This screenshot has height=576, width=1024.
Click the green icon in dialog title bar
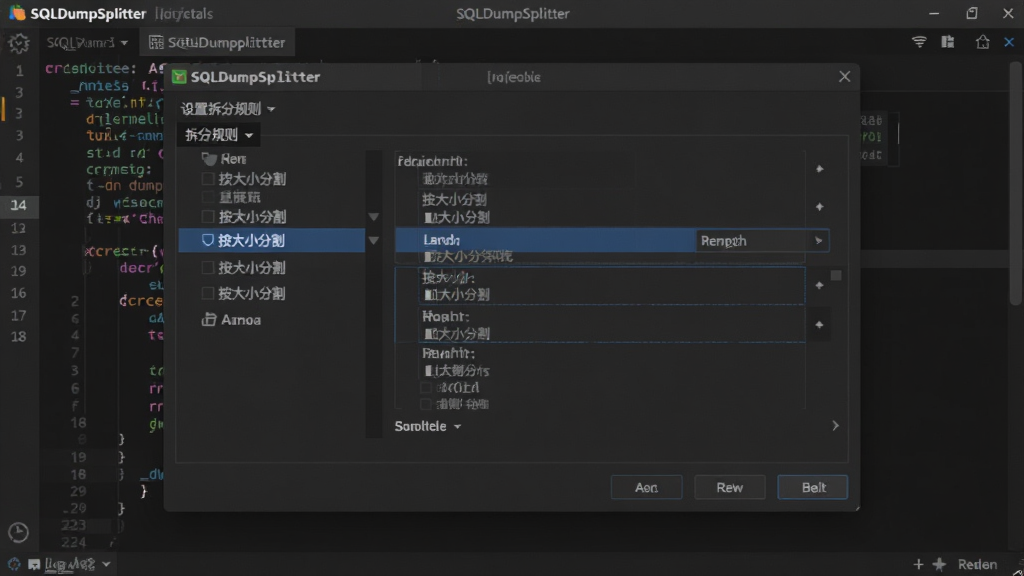click(x=179, y=76)
